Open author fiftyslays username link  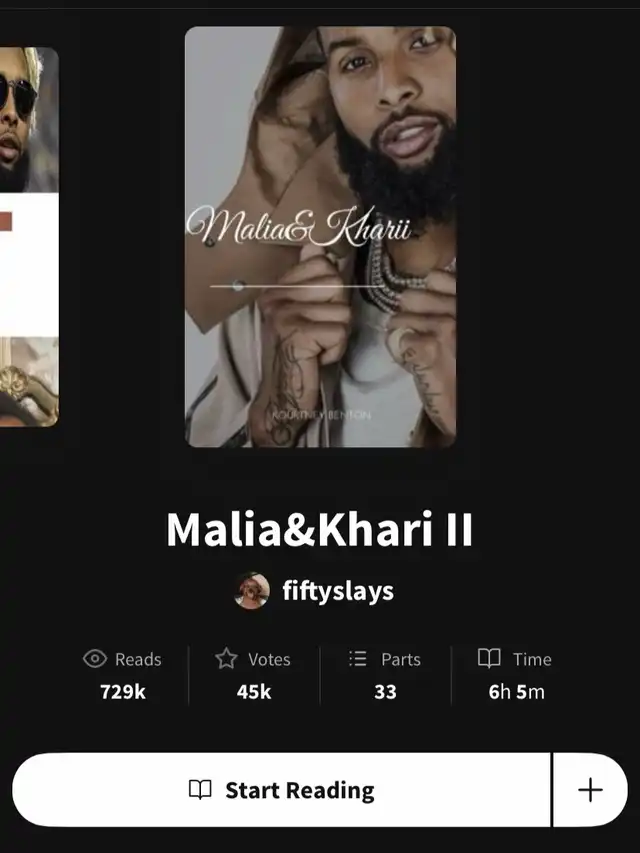pos(337,591)
